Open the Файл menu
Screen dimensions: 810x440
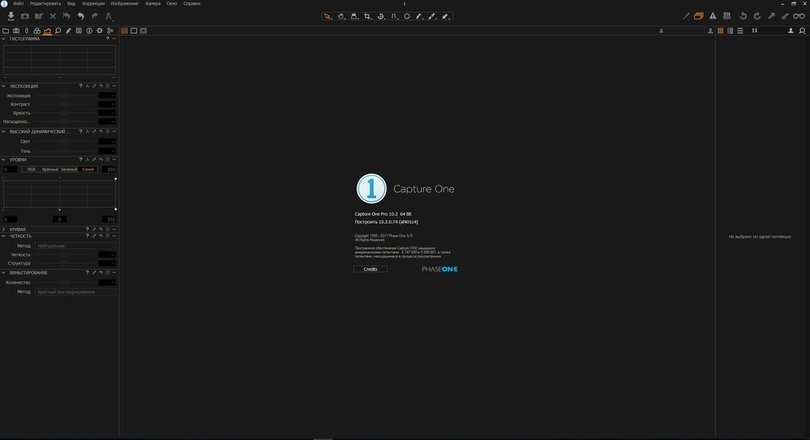tap(18, 4)
